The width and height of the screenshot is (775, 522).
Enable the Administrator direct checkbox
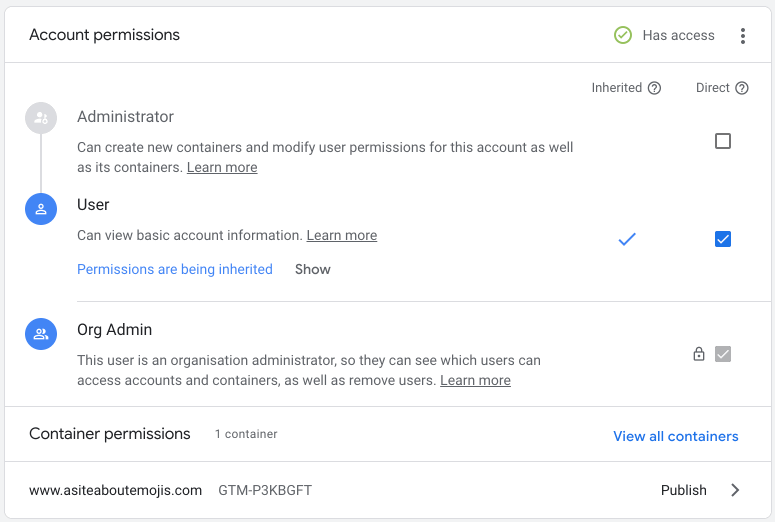pos(723,141)
